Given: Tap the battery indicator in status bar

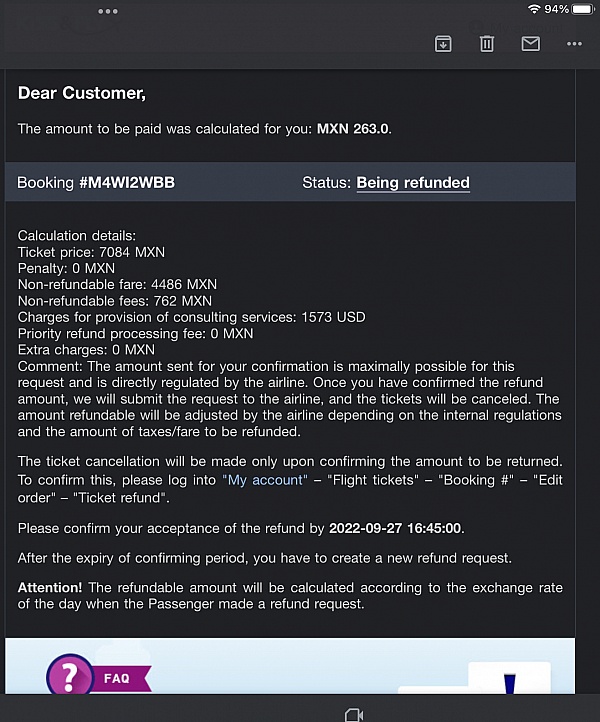Looking at the screenshot, I should [583, 9].
